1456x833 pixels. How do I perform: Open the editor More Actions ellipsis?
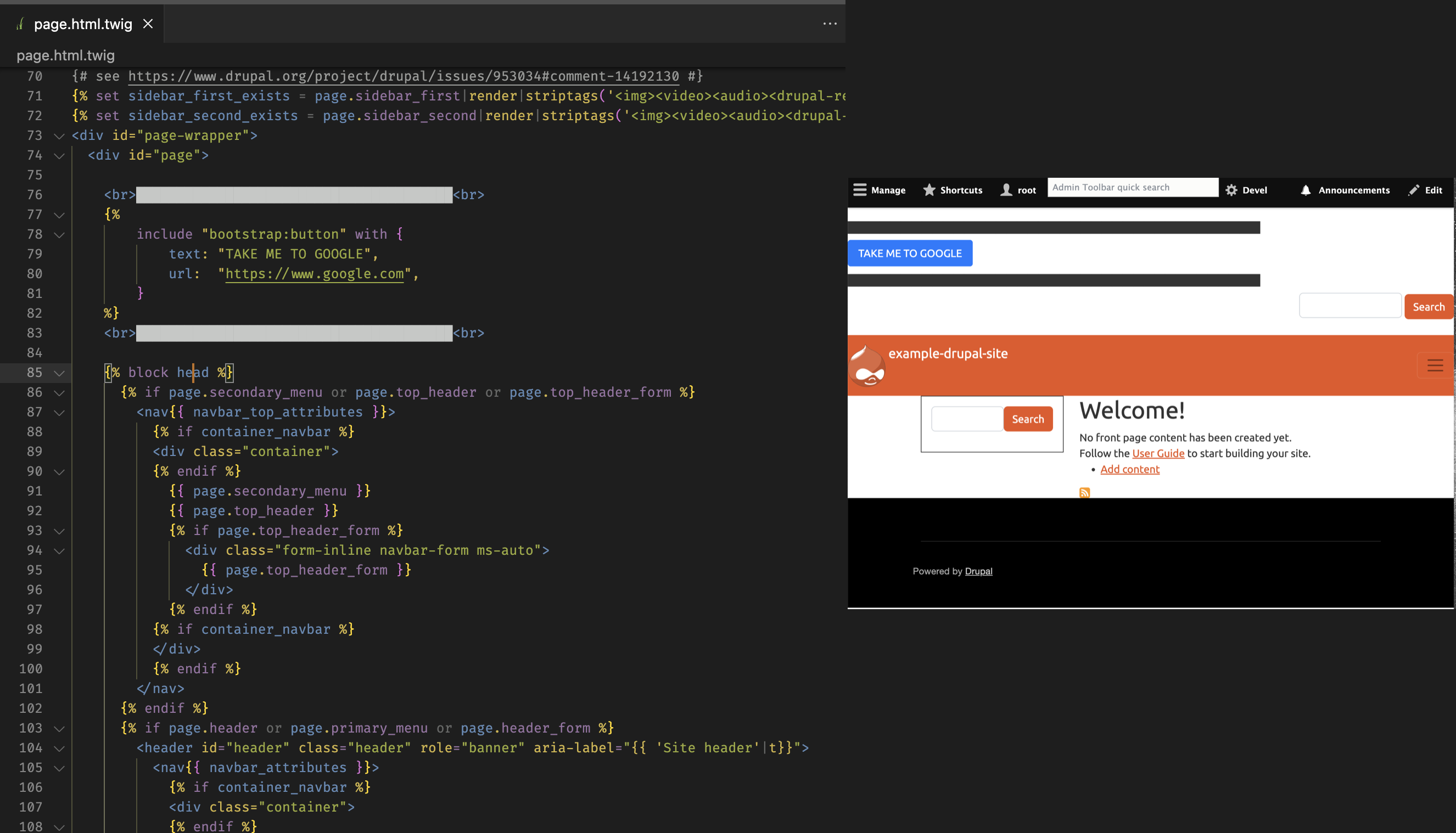point(830,24)
